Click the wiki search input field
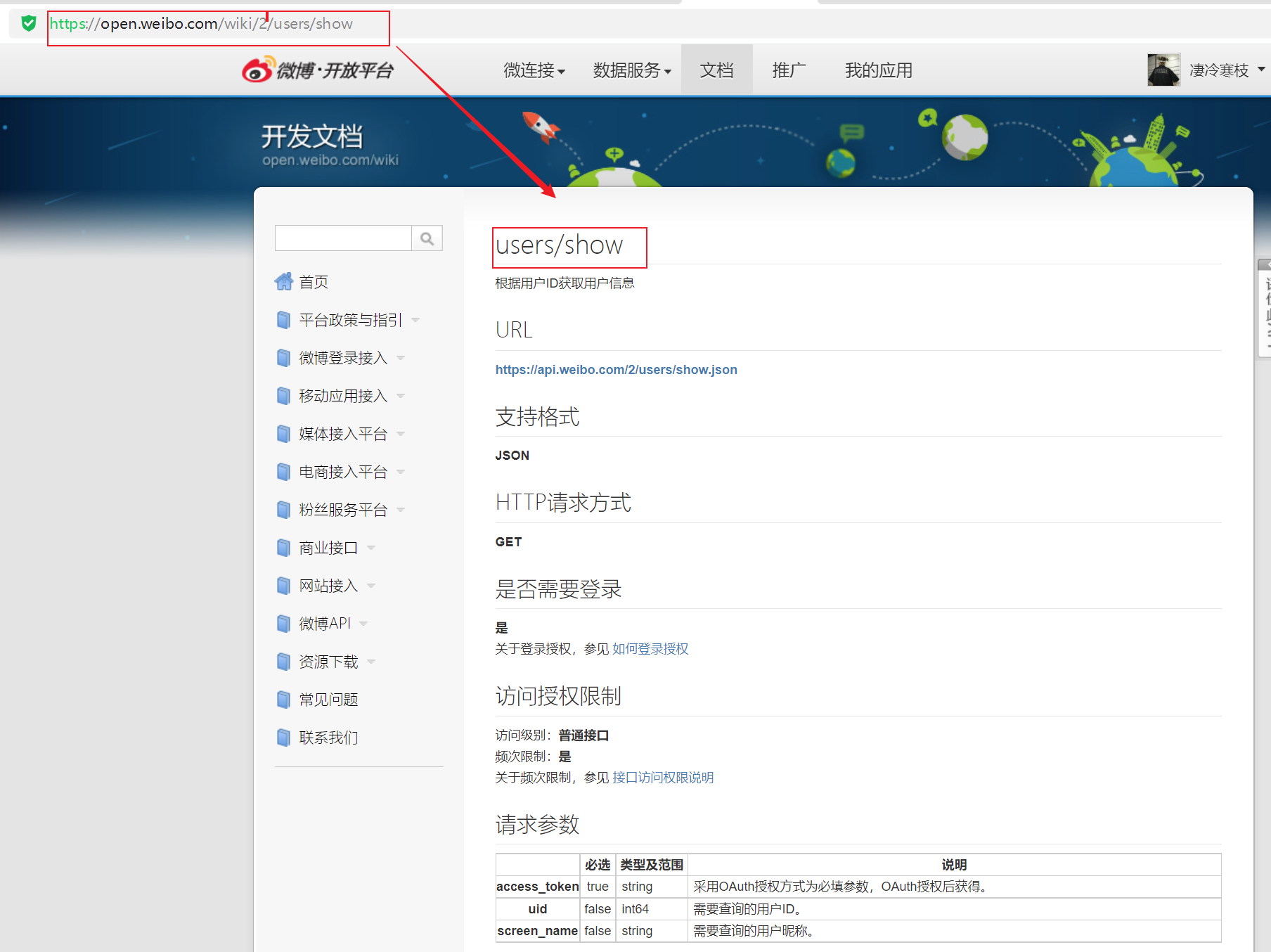The width and height of the screenshot is (1271, 952). [x=343, y=238]
